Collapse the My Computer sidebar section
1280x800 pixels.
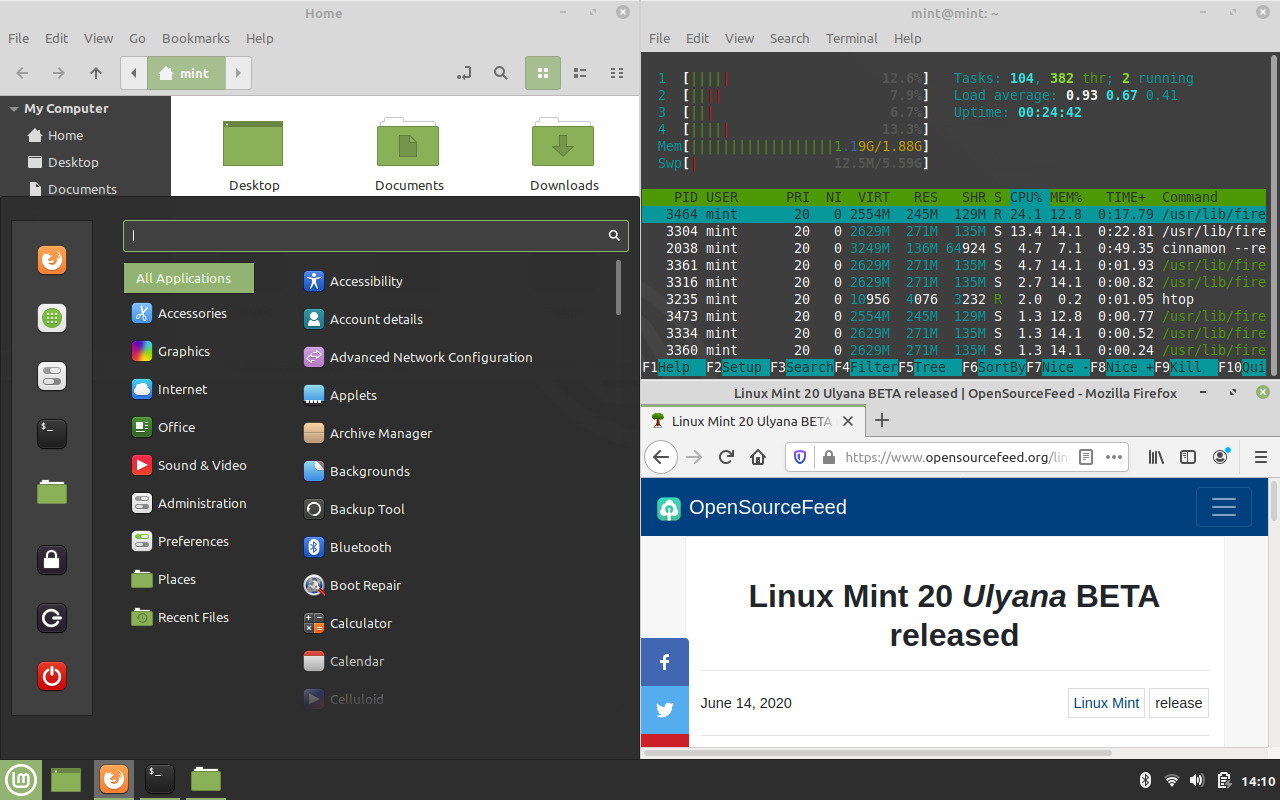[14, 109]
